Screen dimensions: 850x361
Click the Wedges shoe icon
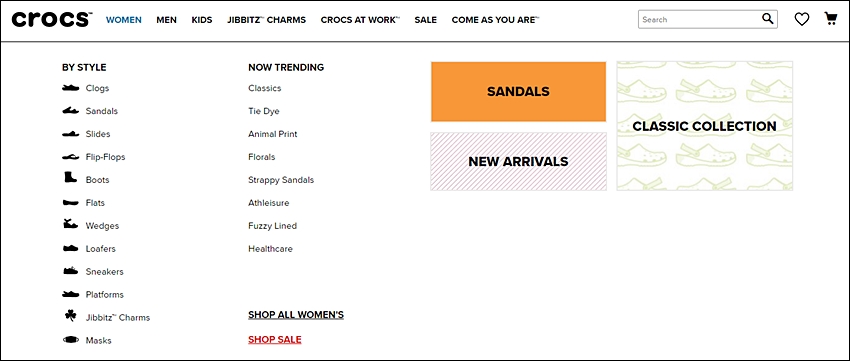[70, 223]
